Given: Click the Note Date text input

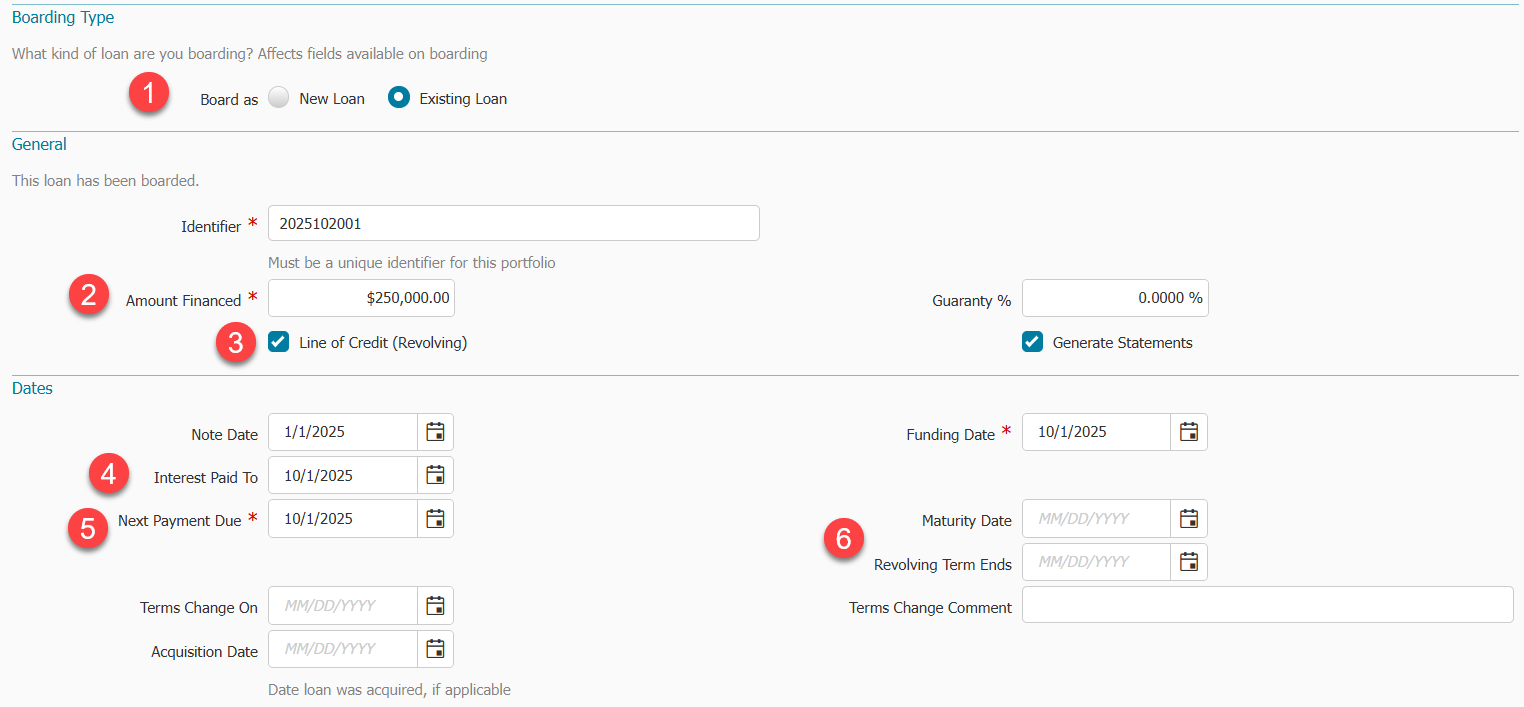Looking at the screenshot, I should coord(342,432).
